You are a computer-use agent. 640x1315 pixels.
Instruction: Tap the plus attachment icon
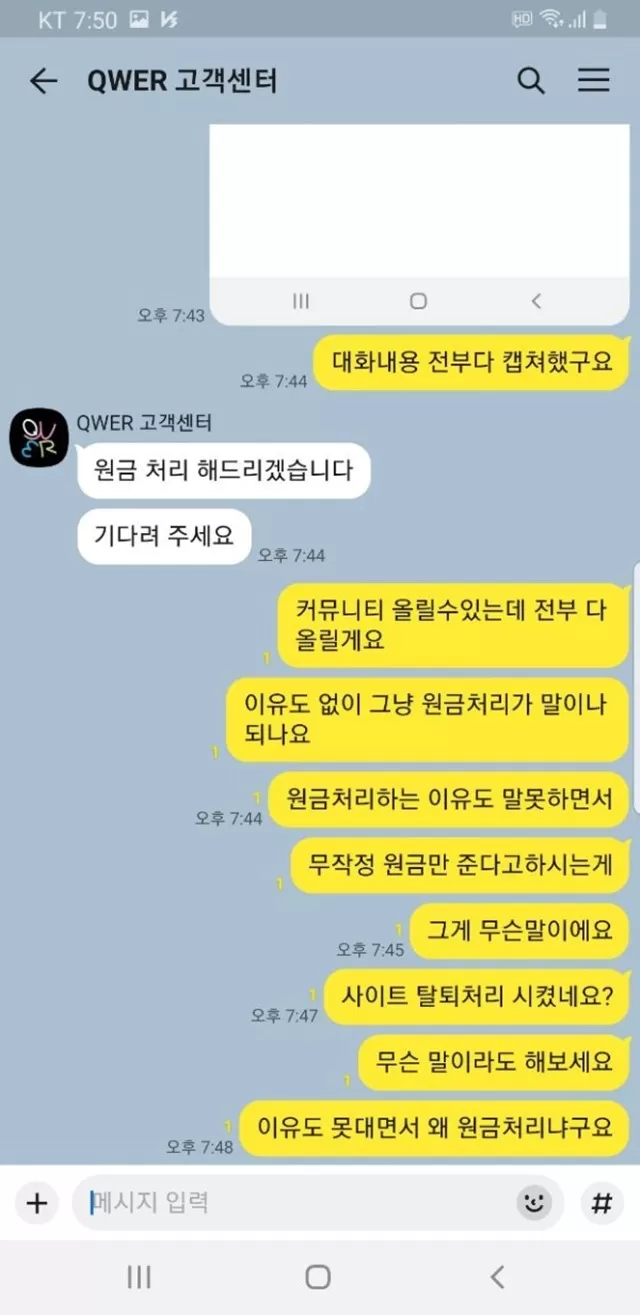(36, 1202)
